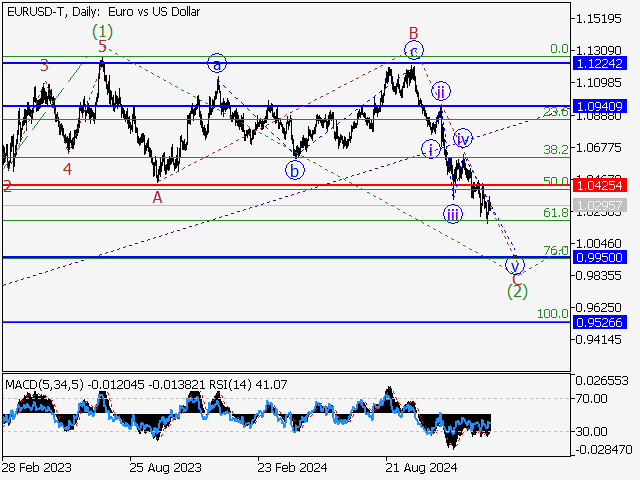
Task: Click the circled wave 'iv' label
Action: pyautogui.click(x=462, y=137)
